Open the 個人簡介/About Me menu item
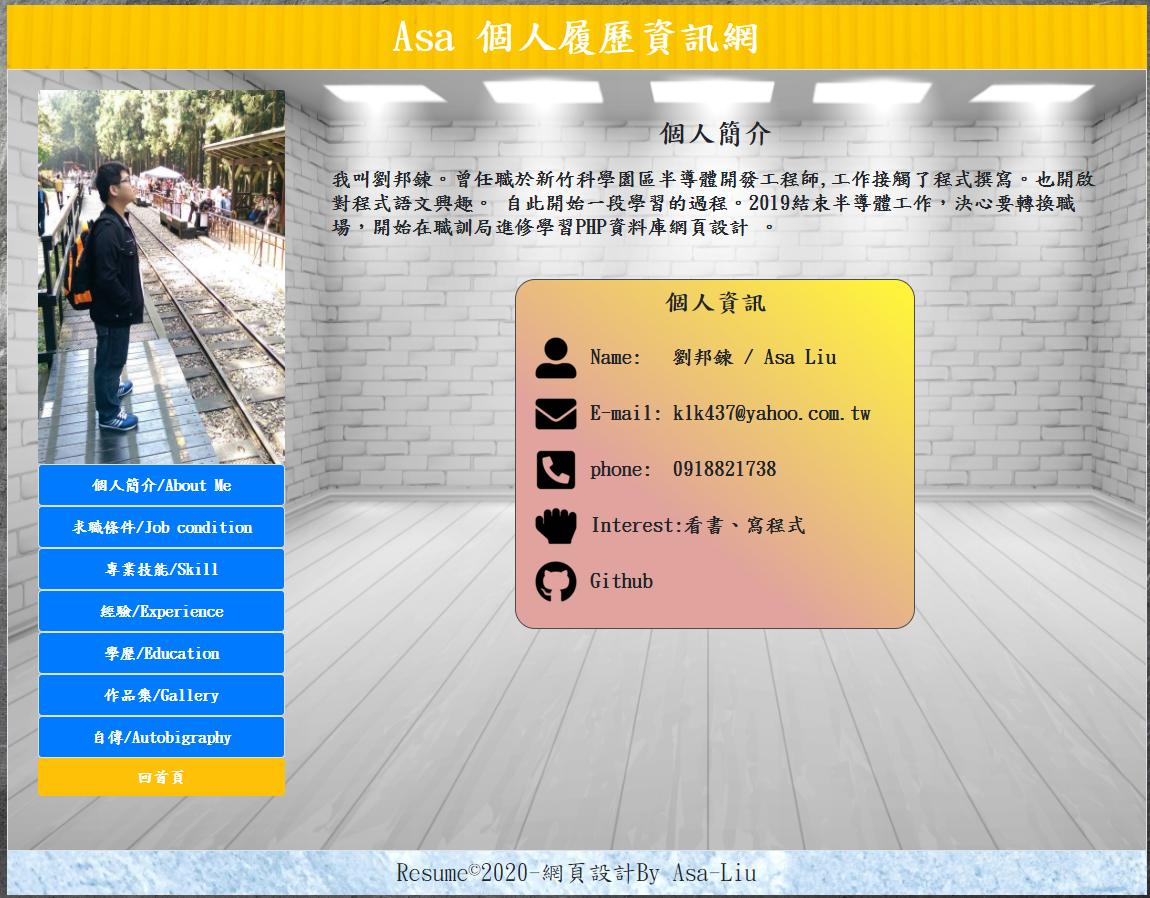Image resolution: width=1150 pixels, height=898 pixels. pos(161,486)
